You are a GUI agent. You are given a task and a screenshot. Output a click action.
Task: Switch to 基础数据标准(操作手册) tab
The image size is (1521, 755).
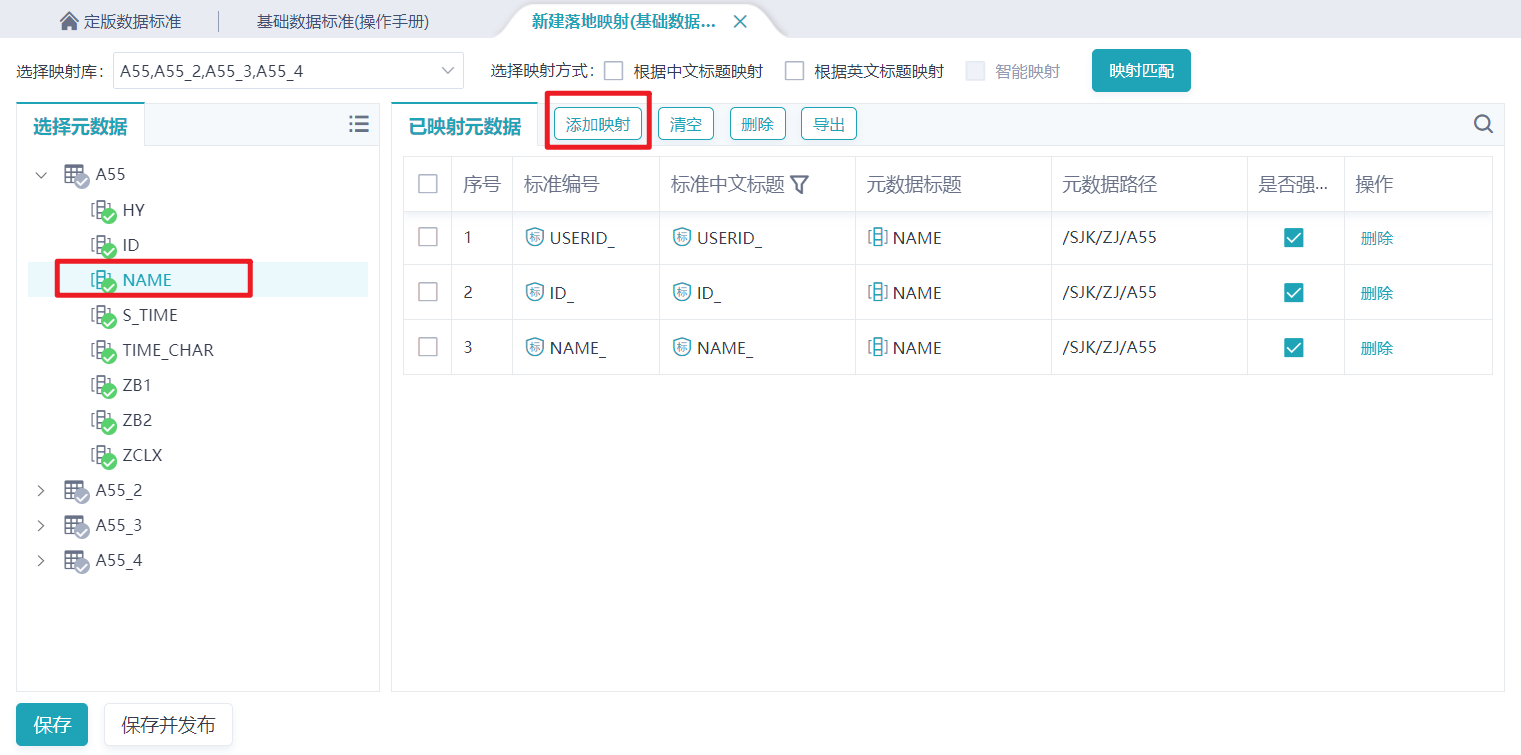tap(343, 21)
